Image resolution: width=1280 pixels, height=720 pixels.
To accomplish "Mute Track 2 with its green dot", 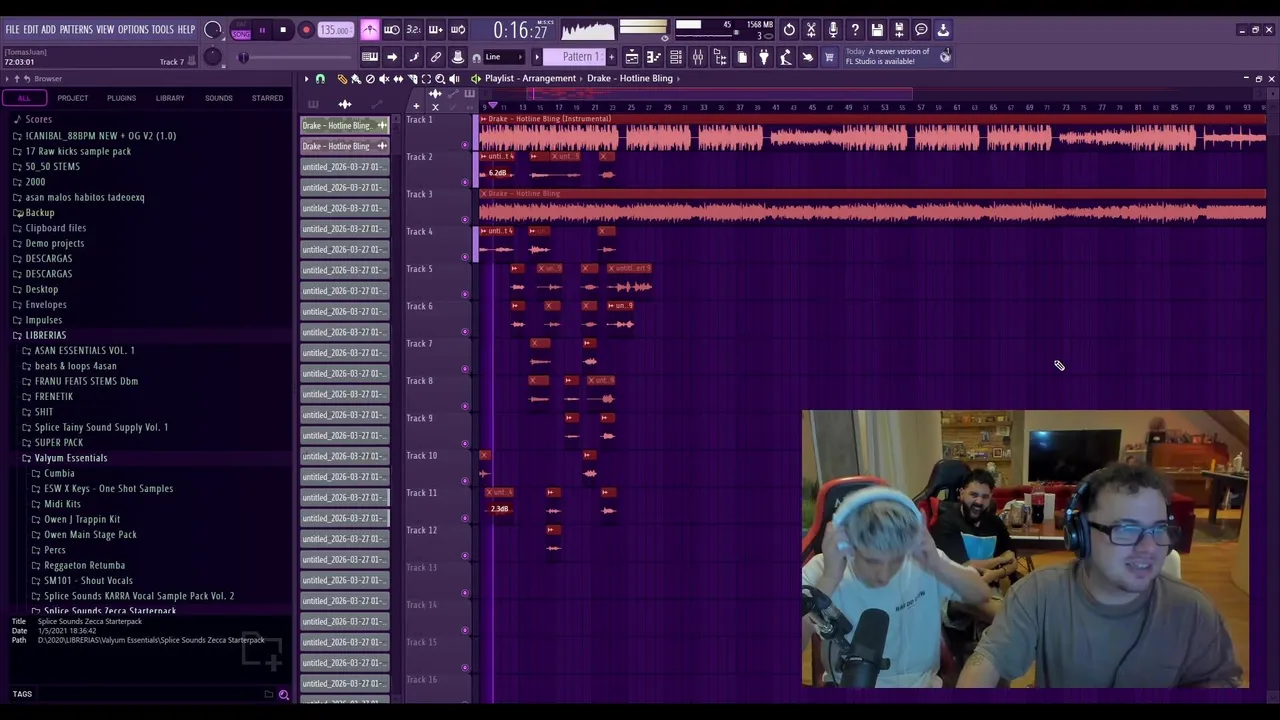I will pyautogui.click(x=465, y=182).
